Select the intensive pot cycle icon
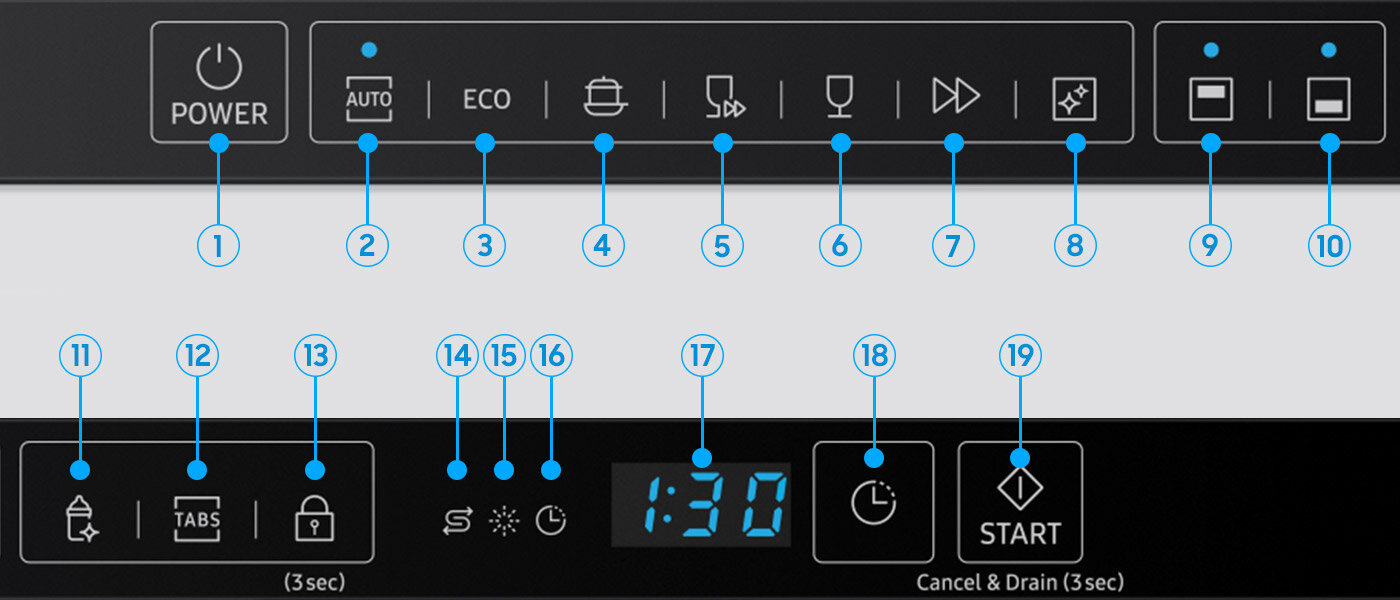 click(x=604, y=98)
